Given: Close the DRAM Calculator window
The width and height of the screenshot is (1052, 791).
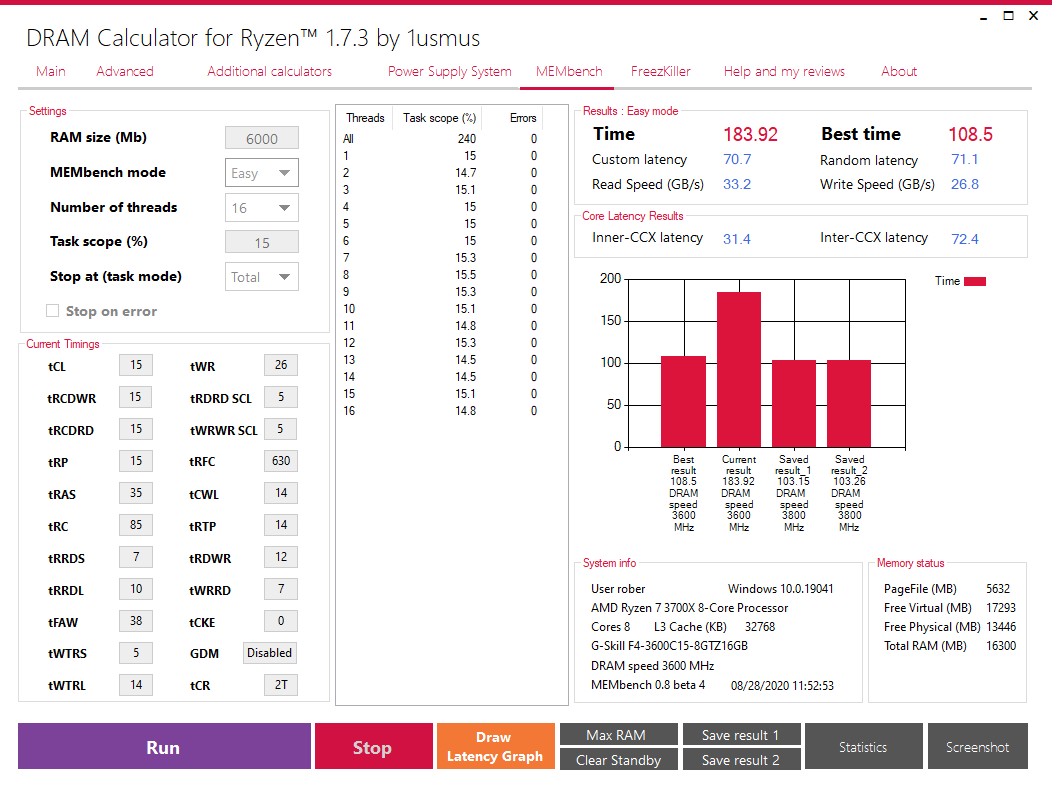Looking at the screenshot, I should pyautogui.click(x=1033, y=15).
